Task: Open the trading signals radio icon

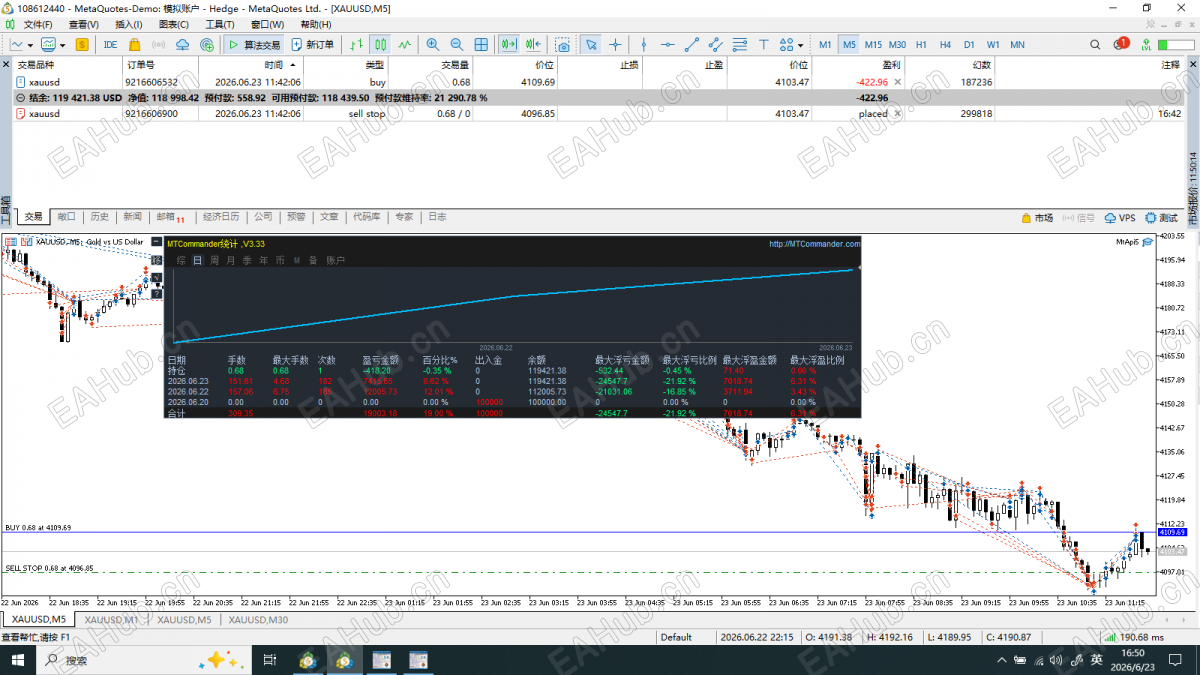Action: click(158, 44)
